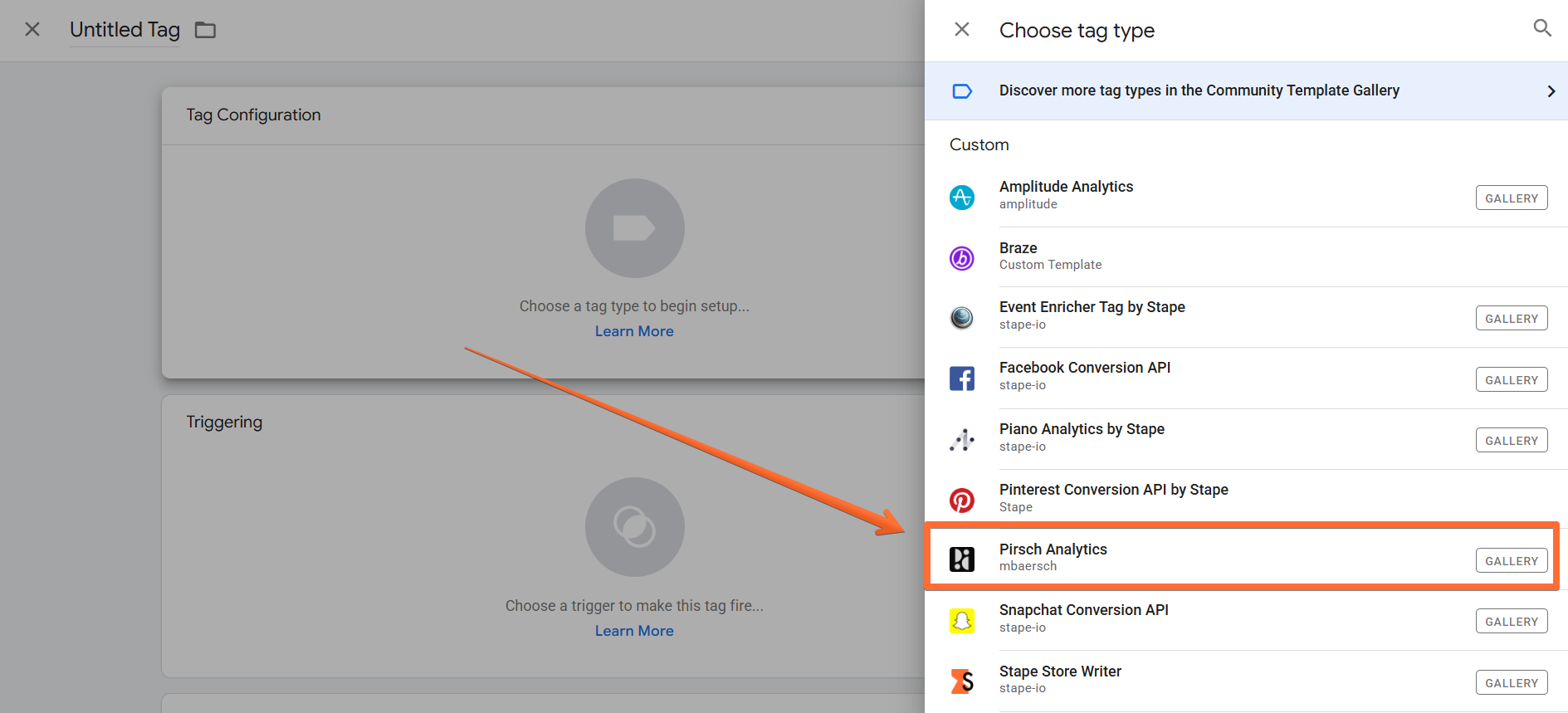1568x713 pixels.
Task: Click the Event Enricher Tag icon
Action: point(962,318)
